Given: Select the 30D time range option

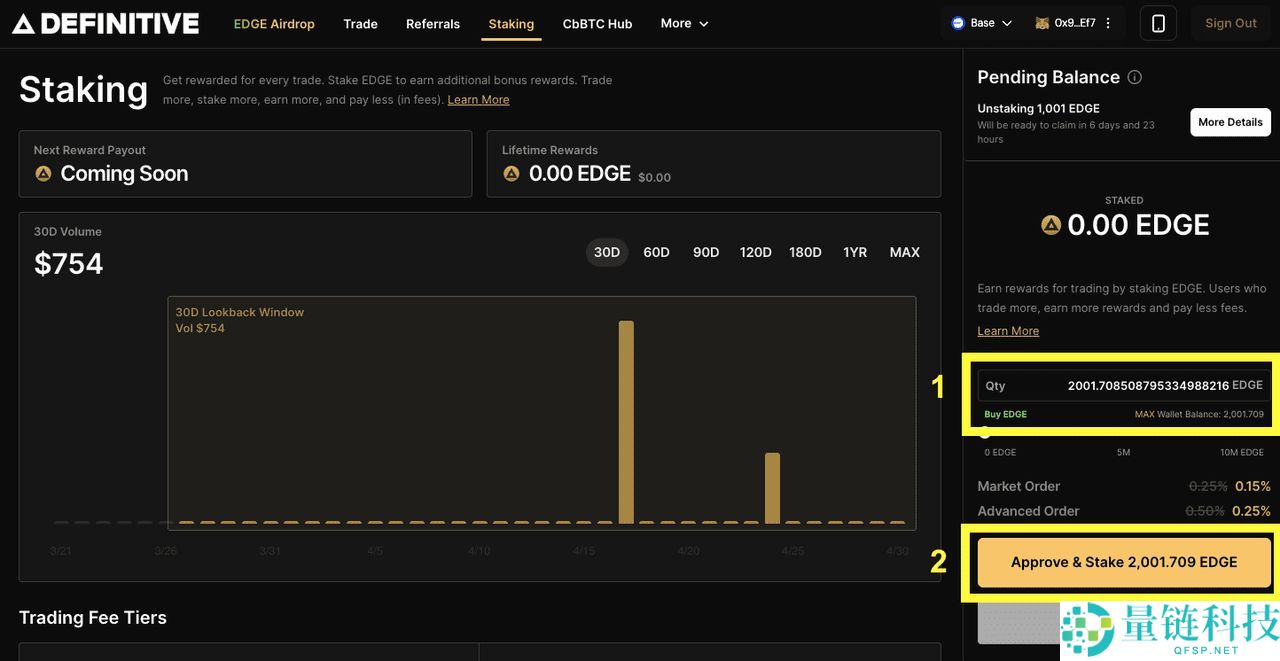Looking at the screenshot, I should click(606, 252).
